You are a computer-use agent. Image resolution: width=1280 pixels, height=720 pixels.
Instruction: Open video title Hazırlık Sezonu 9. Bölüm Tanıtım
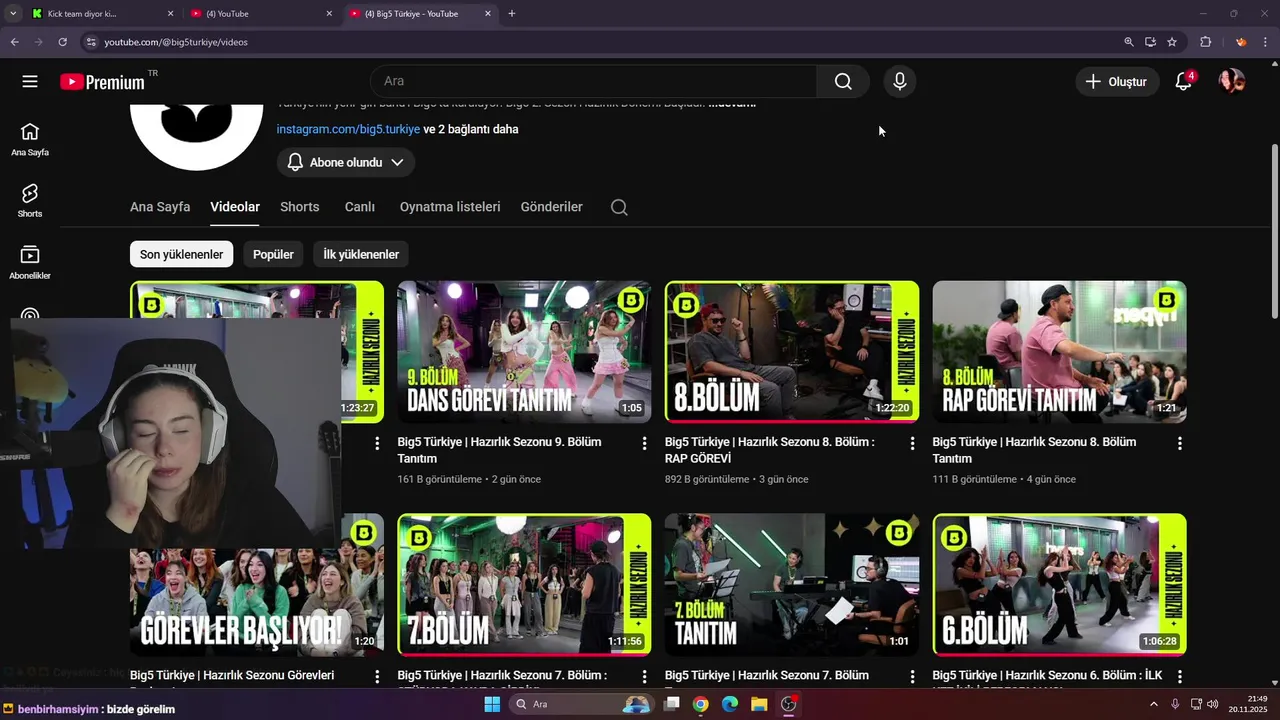tap(499, 450)
